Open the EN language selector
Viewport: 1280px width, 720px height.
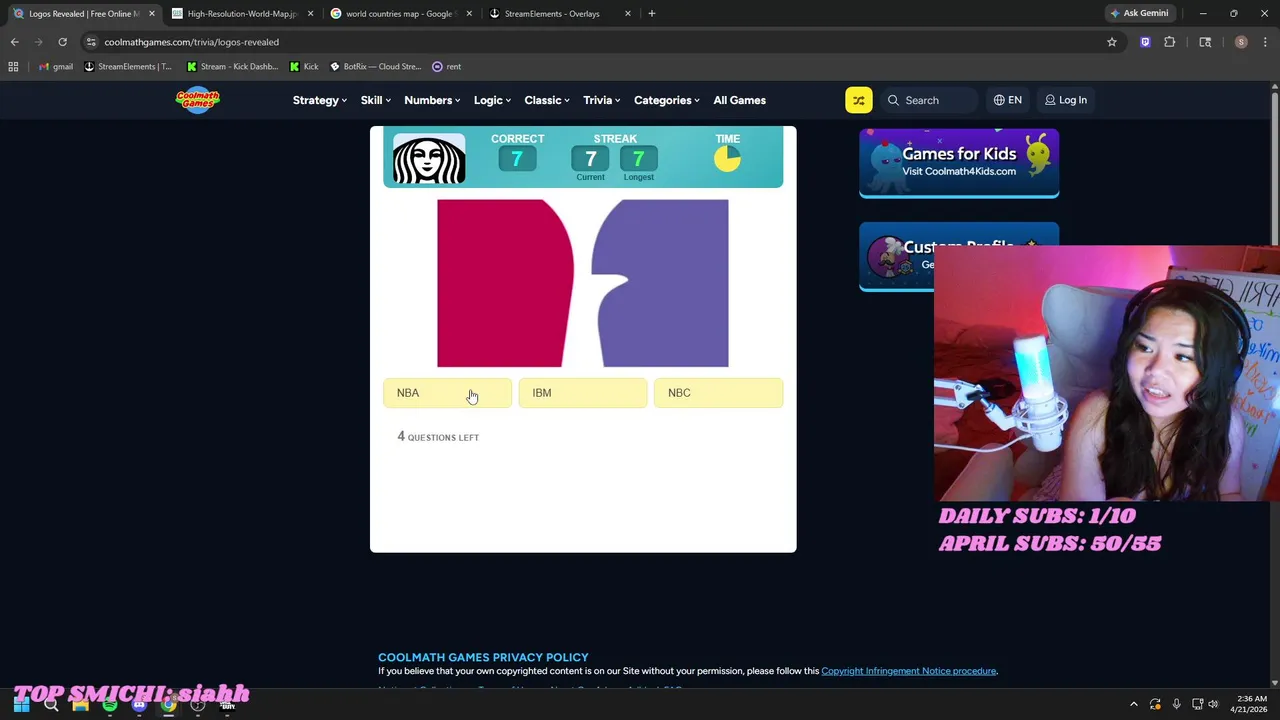1007,100
